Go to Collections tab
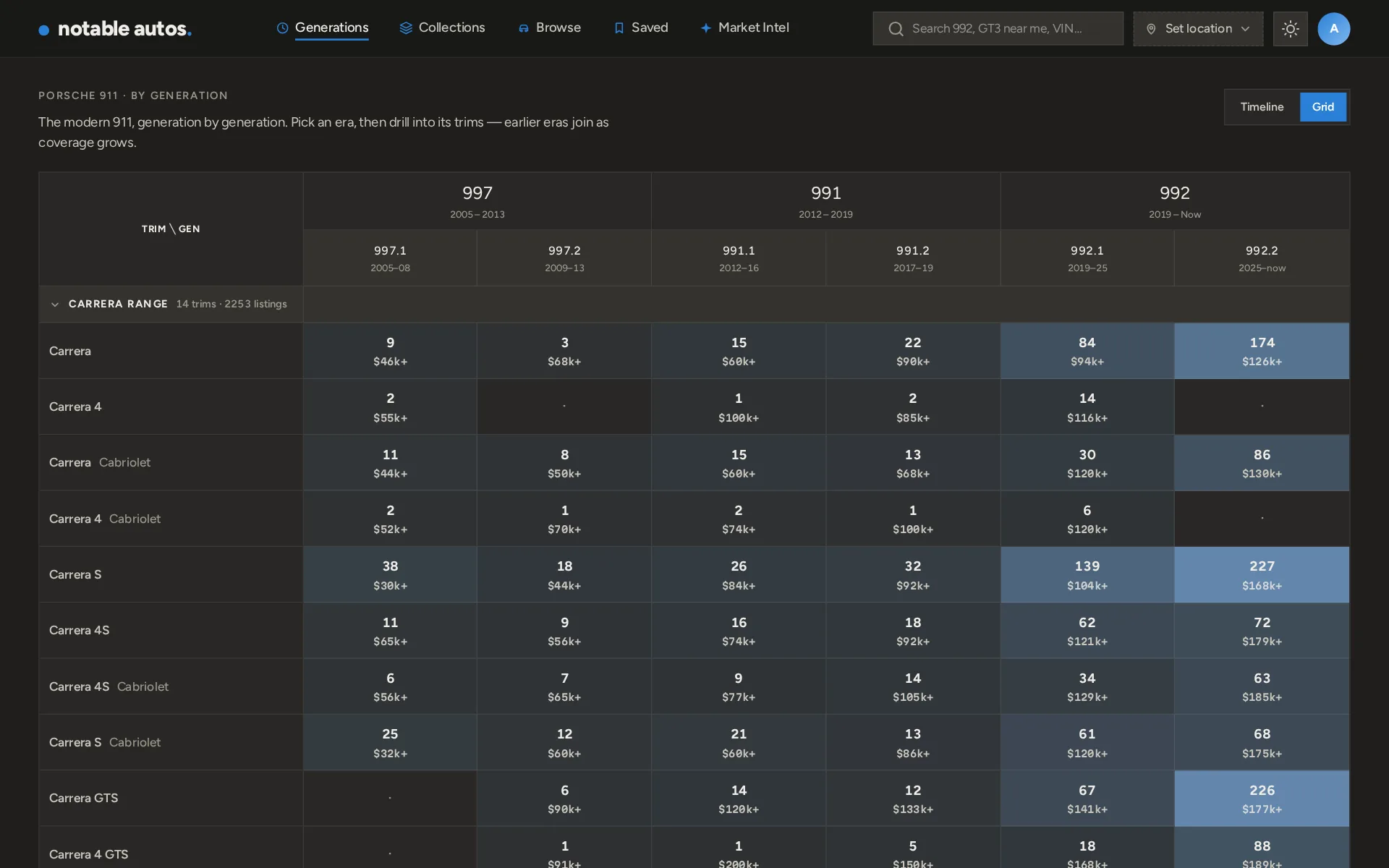The height and width of the screenshot is (868, 1389). [x=442, y=28]
